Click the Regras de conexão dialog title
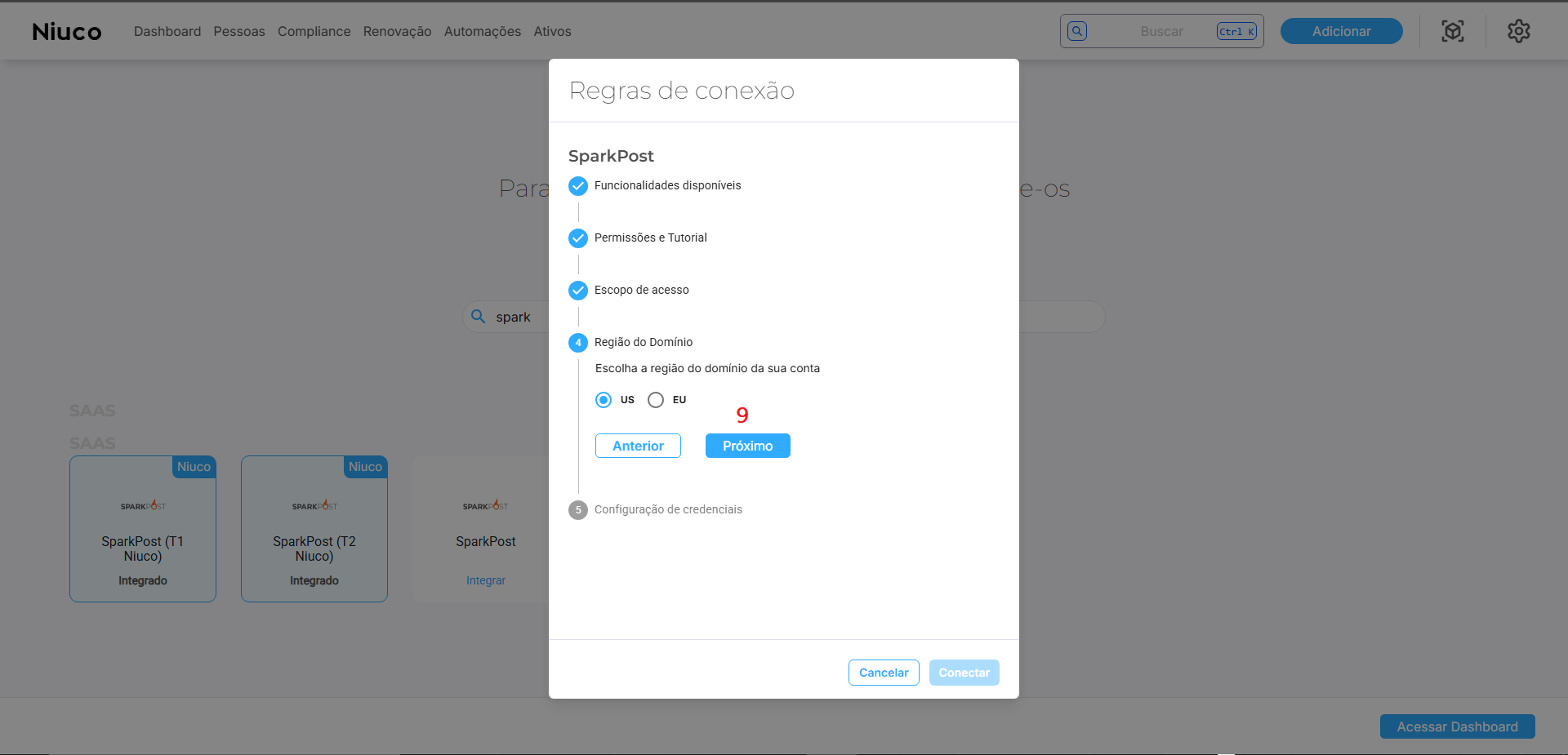The width and height of the screenshot is (1568, 755). [682, 91]
